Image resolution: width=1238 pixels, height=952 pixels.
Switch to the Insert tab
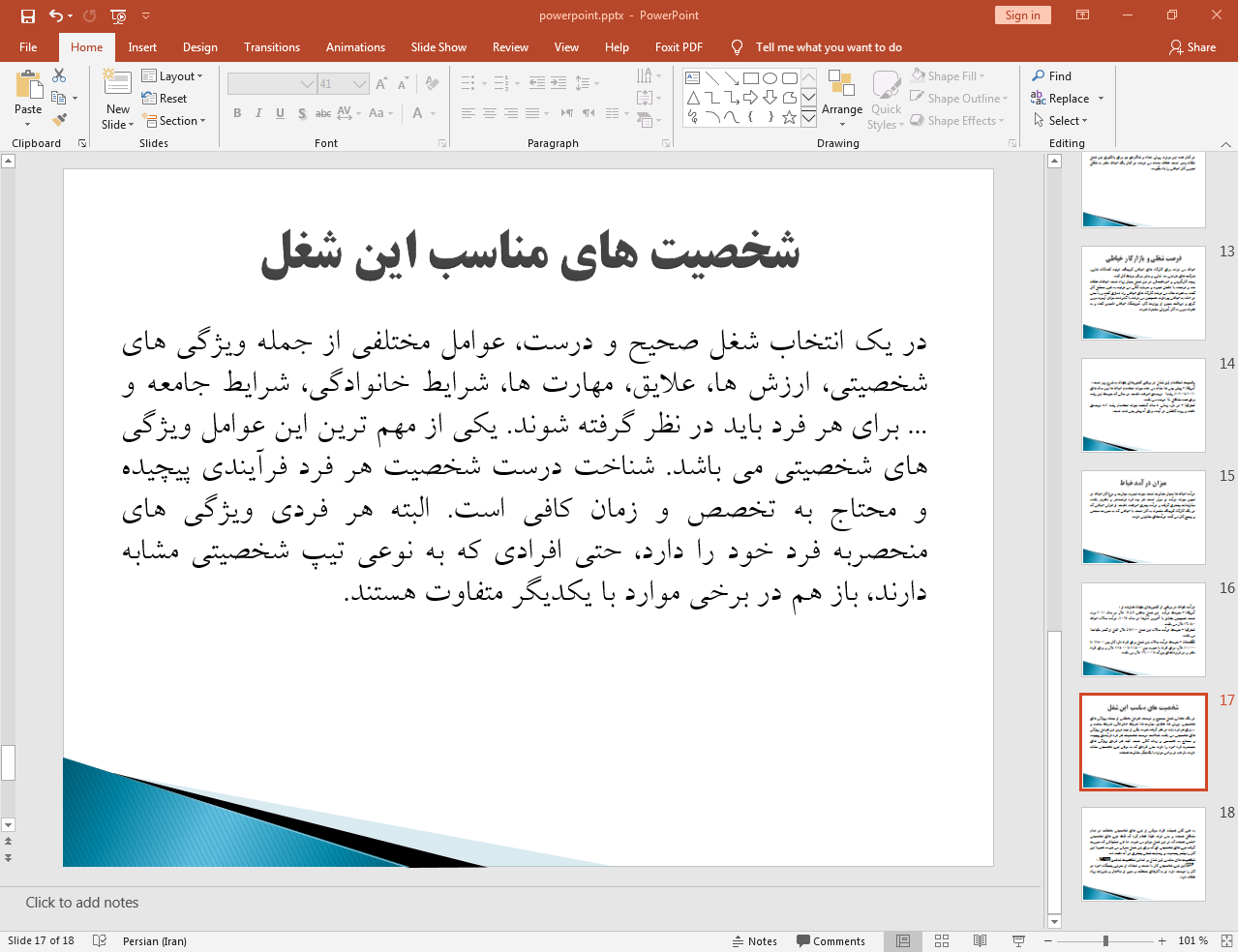coord(142,46)
